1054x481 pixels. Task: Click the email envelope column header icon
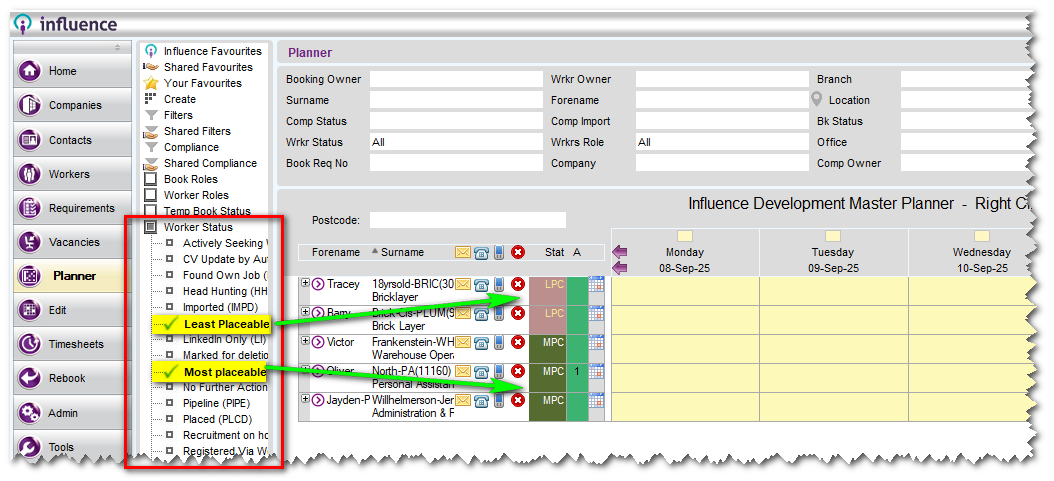pyautogui.click(x=463, y=253)
